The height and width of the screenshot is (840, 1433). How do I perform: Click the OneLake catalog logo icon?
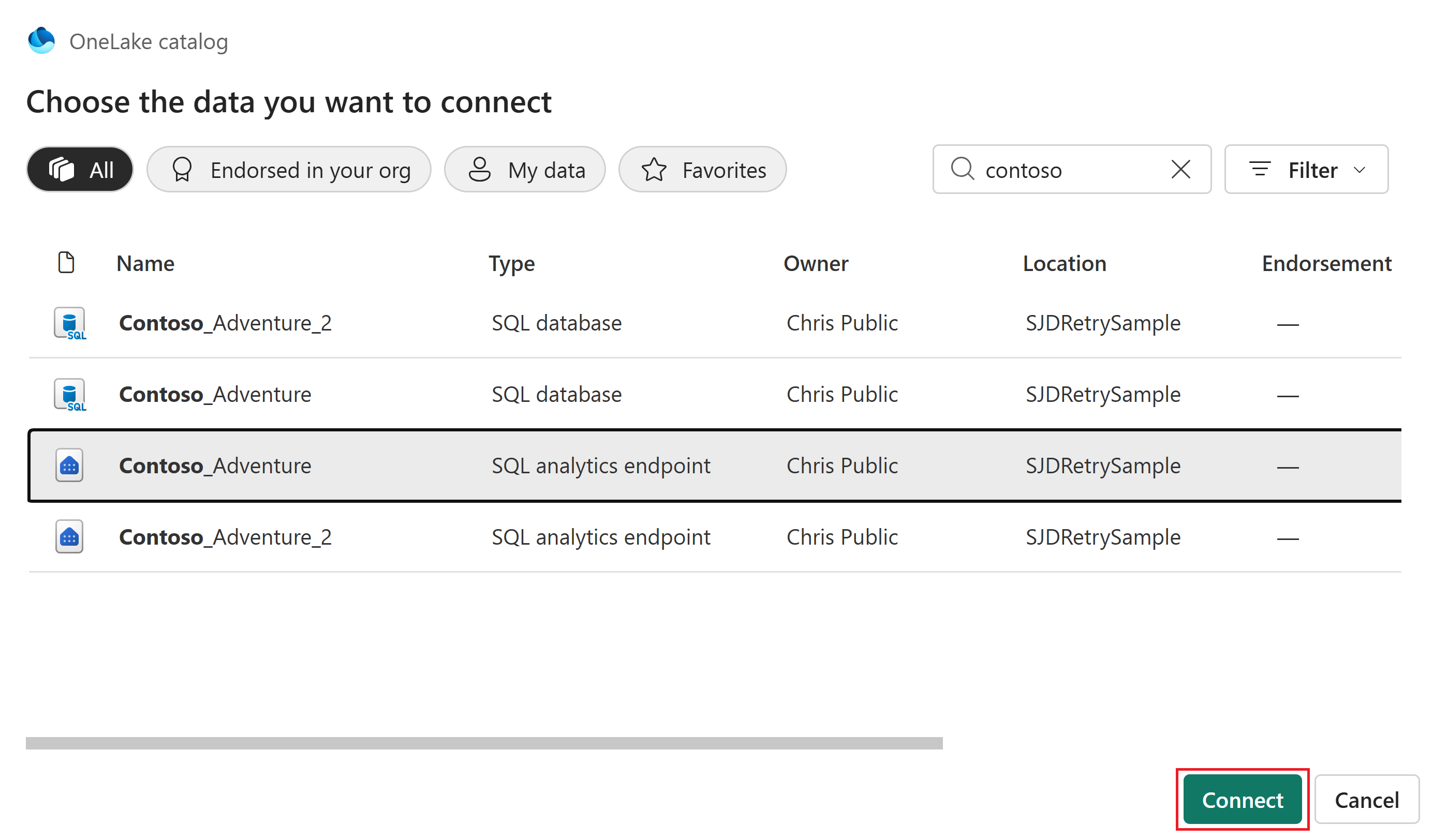coord(41,41)
